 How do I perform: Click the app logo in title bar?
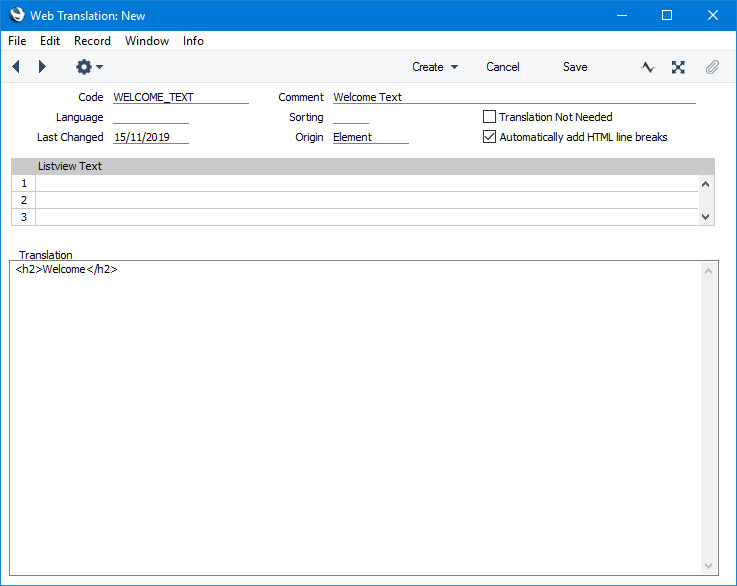pos(17,15)
